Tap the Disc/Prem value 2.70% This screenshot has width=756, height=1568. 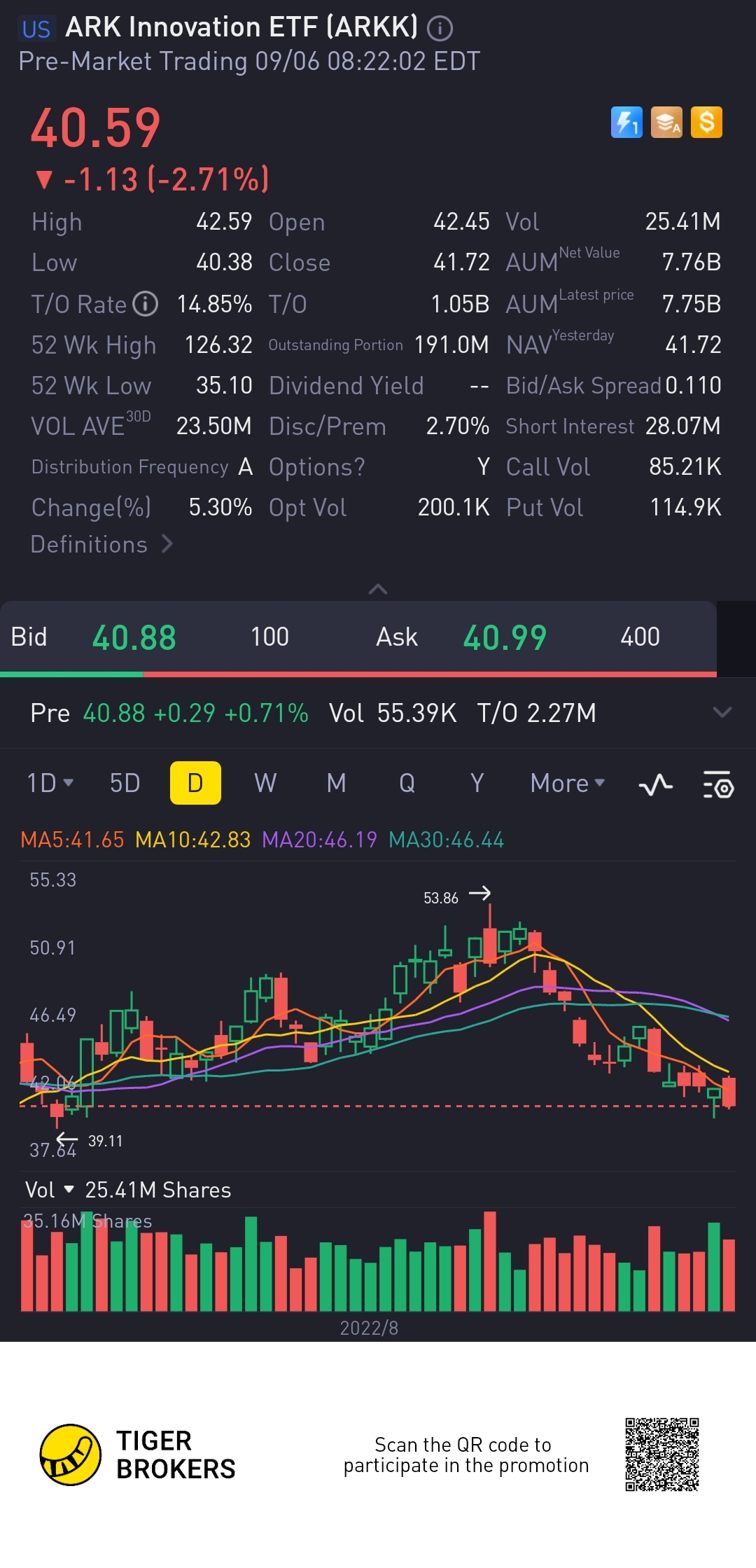pyautogui.click(x=458, y=426)
